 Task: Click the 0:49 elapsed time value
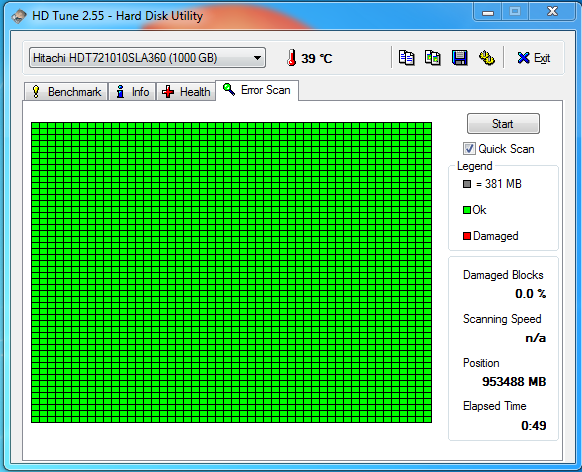534,425
